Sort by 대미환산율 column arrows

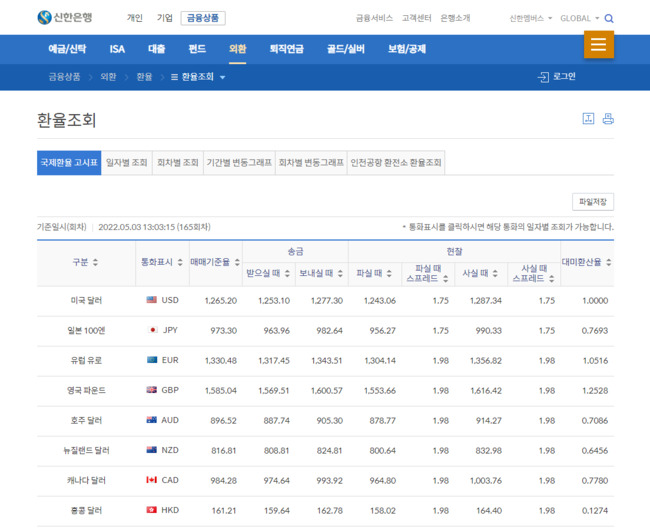coord(608,262)
